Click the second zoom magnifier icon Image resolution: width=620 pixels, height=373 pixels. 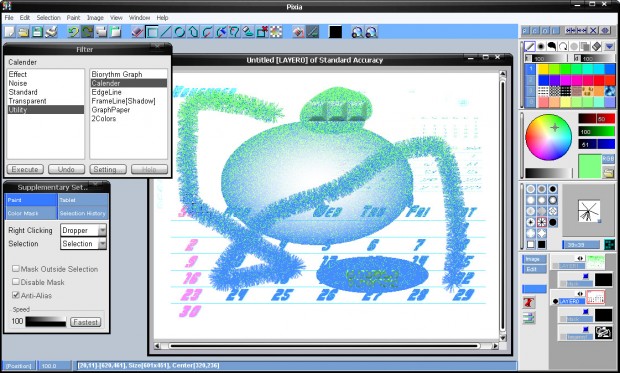[371, 32]
